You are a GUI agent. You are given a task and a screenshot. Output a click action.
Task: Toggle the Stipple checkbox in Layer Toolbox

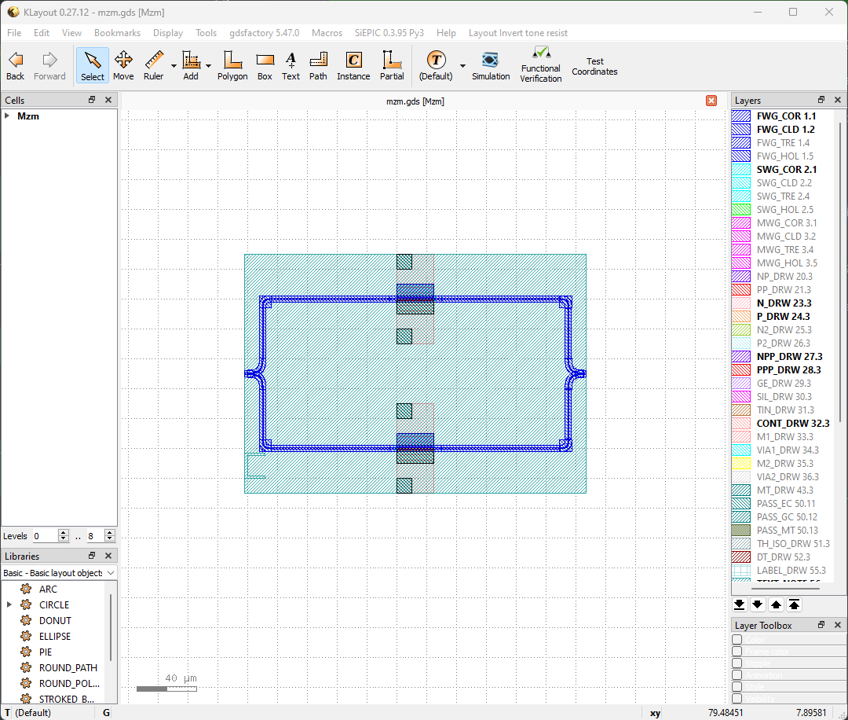click(x=737, y=663)
